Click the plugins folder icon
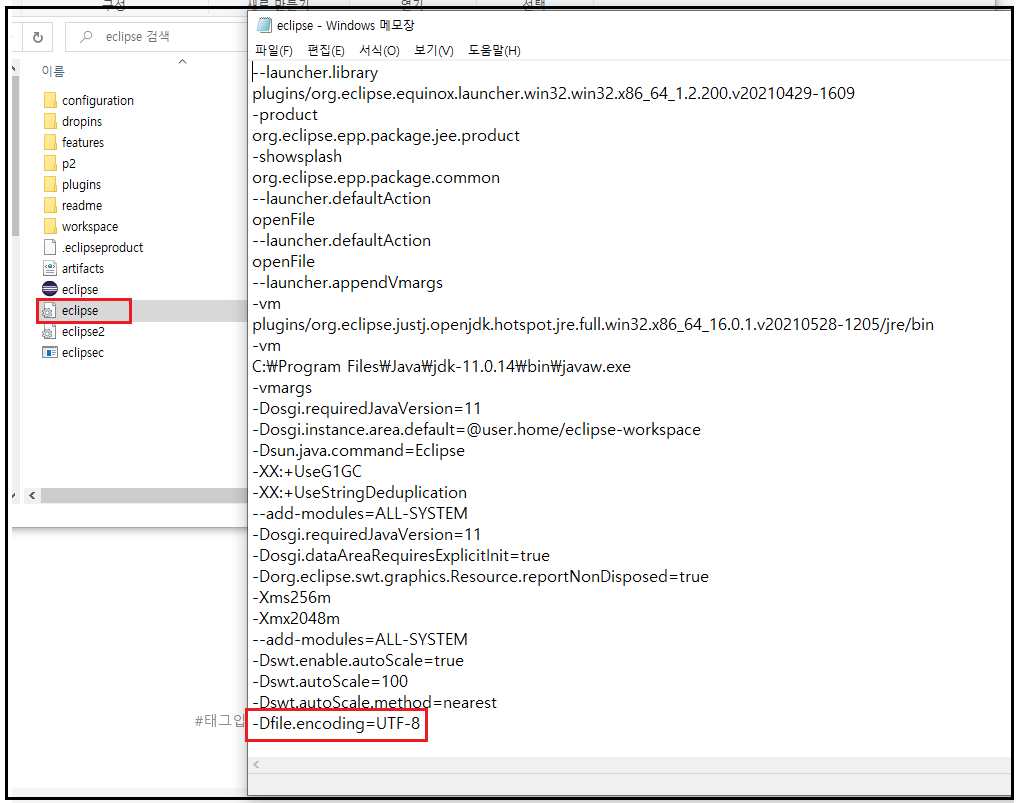 50,184
